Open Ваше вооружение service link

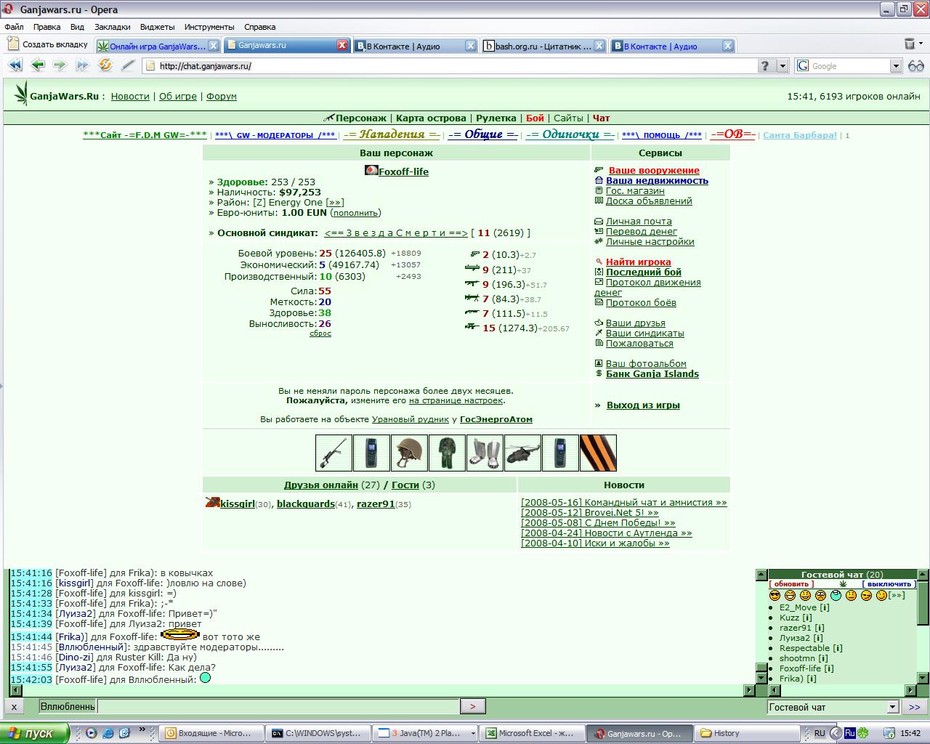654,170
